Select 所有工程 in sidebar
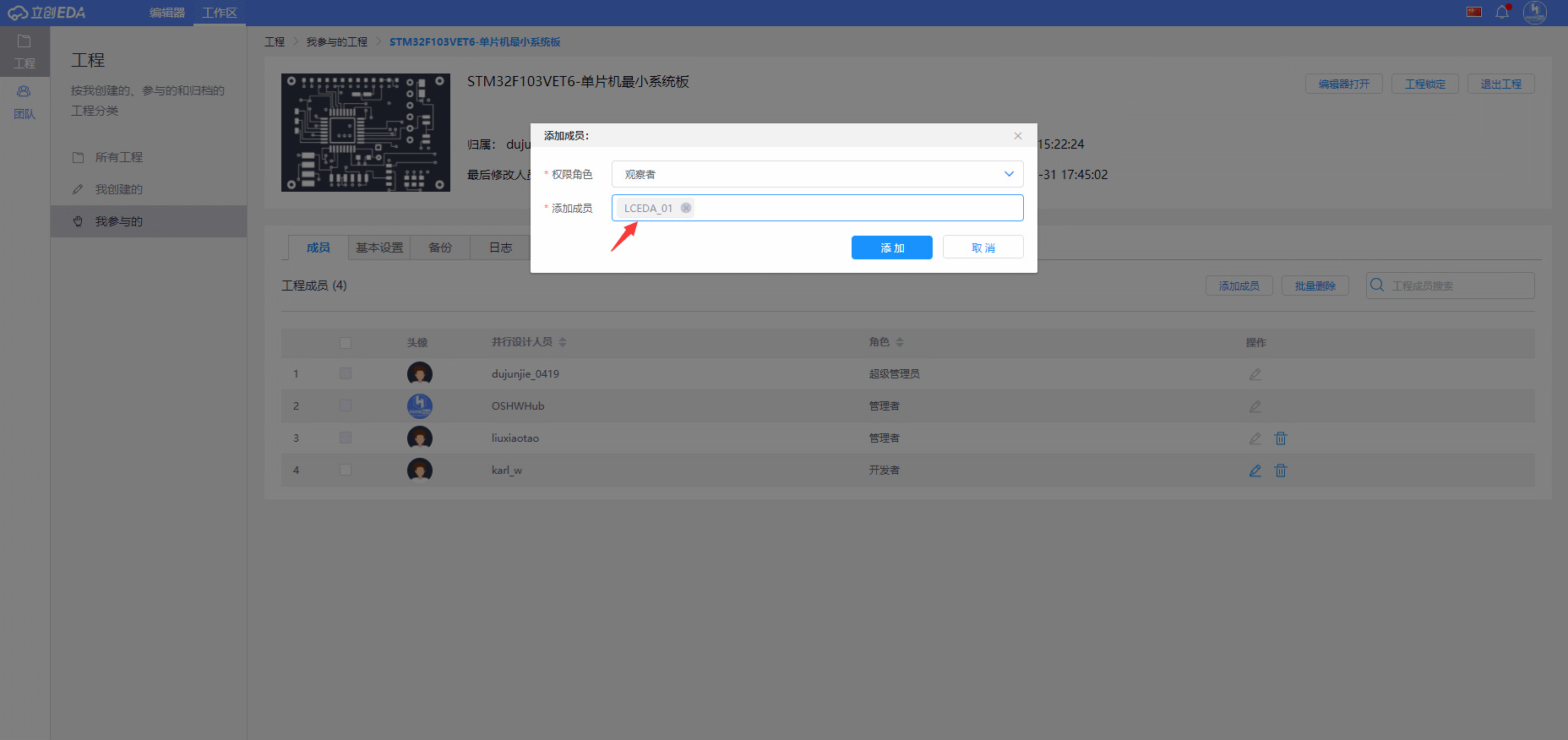 [x=149, y=157]
